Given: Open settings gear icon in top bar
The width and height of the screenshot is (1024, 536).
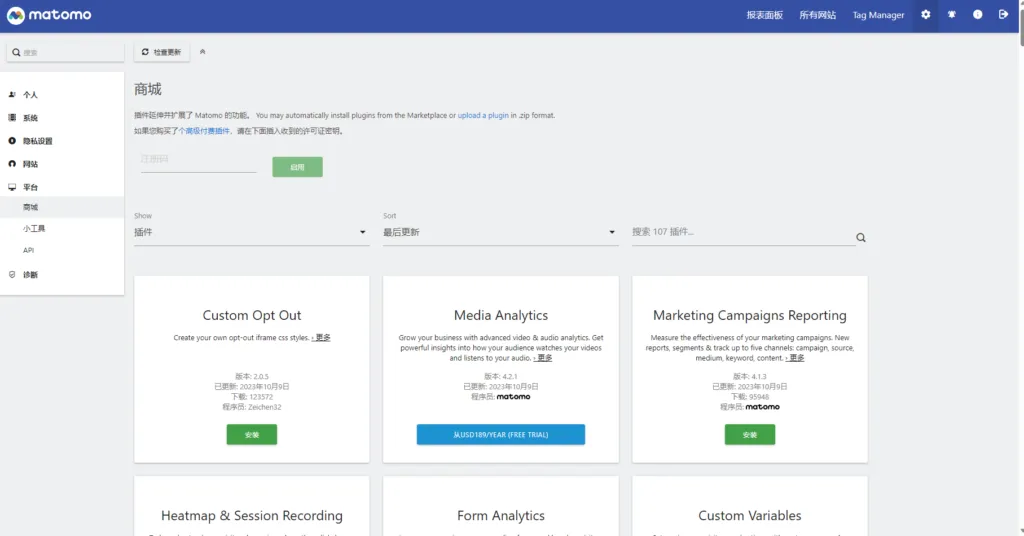Looking at the screenshot, I should pyautogui.click(x=925, y=15).
